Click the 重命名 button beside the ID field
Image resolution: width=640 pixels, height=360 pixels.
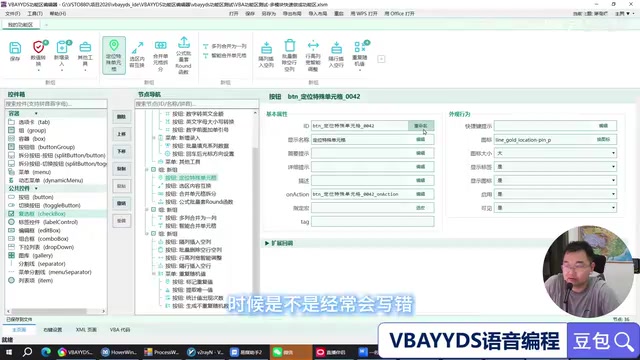pyautogui.click(x=420, y=126)
